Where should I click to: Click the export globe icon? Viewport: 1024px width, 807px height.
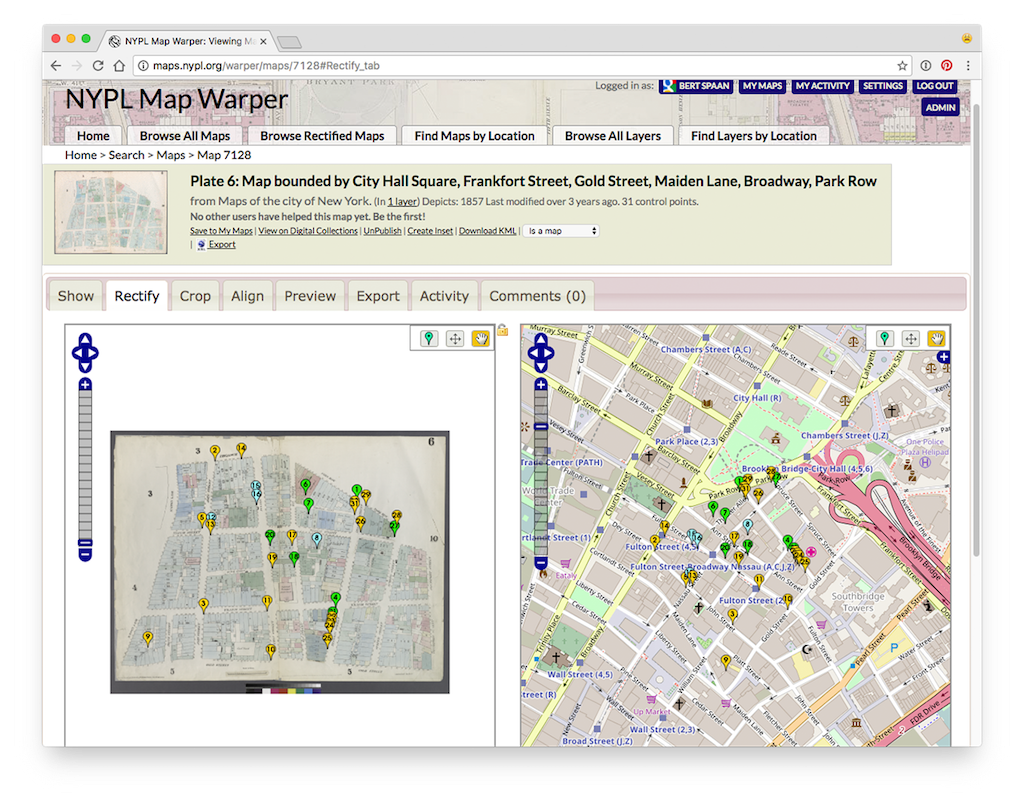(x=201, y=244)
